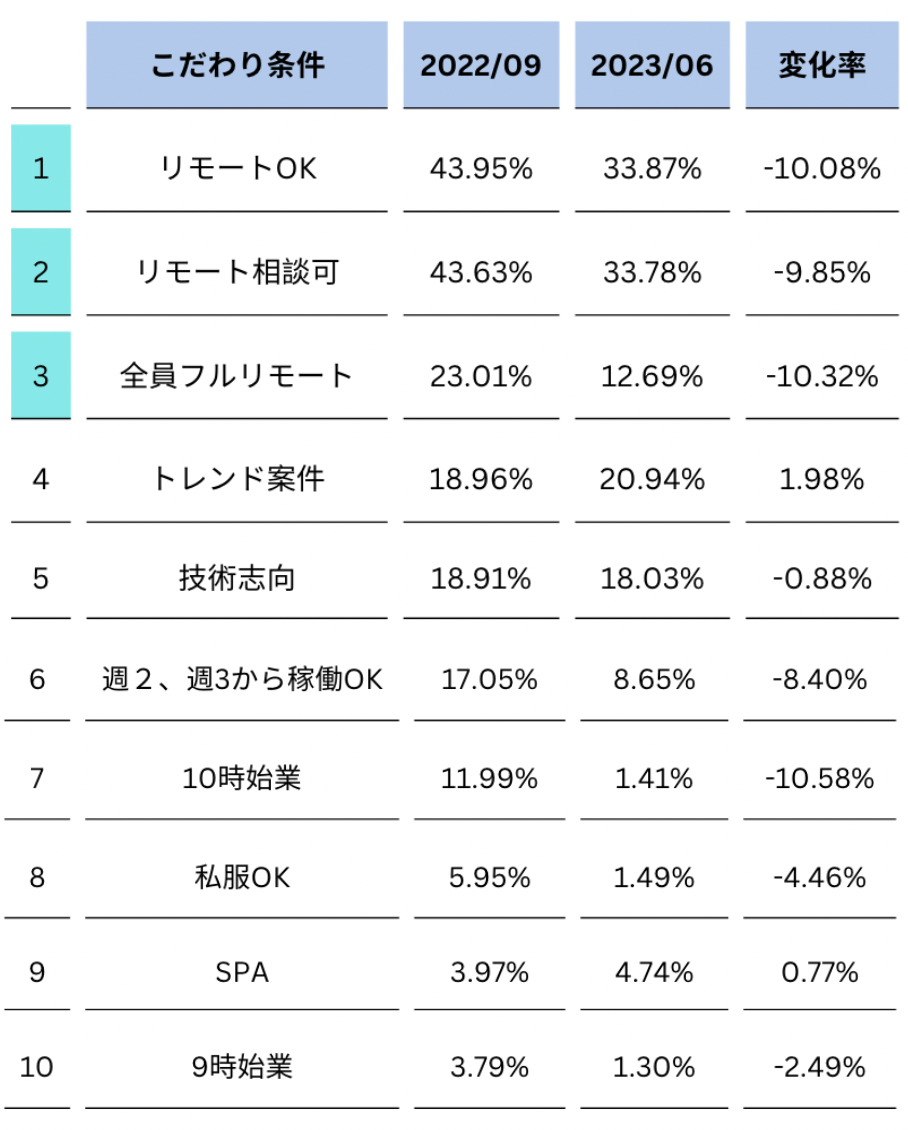Click the こだわり条件 column header

point(237,65)
